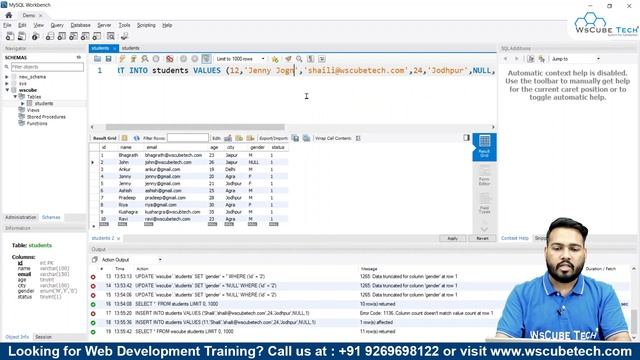
Task: Click the find magnifier icon in editor toolbar
Action: tap(299, 59)
